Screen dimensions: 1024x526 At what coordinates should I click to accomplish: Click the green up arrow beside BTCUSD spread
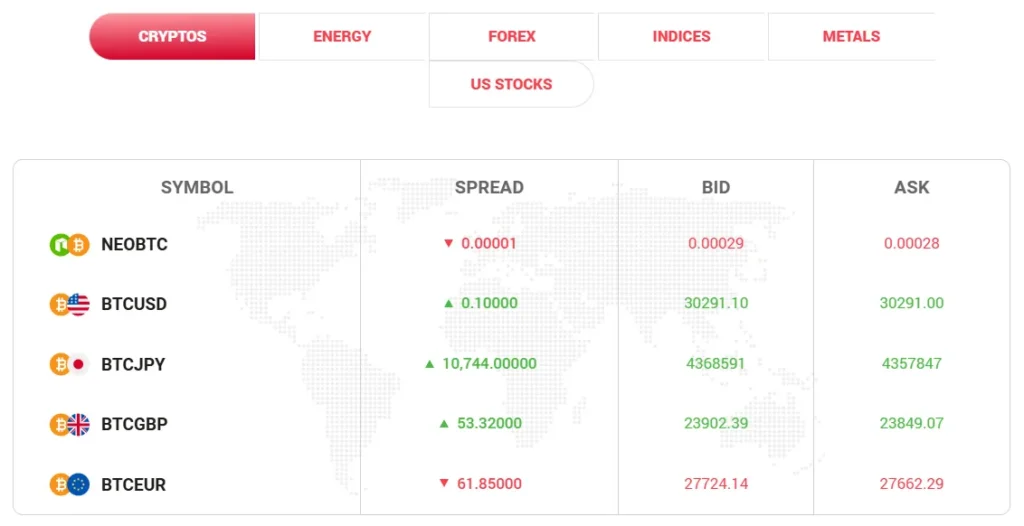[449, 304]
